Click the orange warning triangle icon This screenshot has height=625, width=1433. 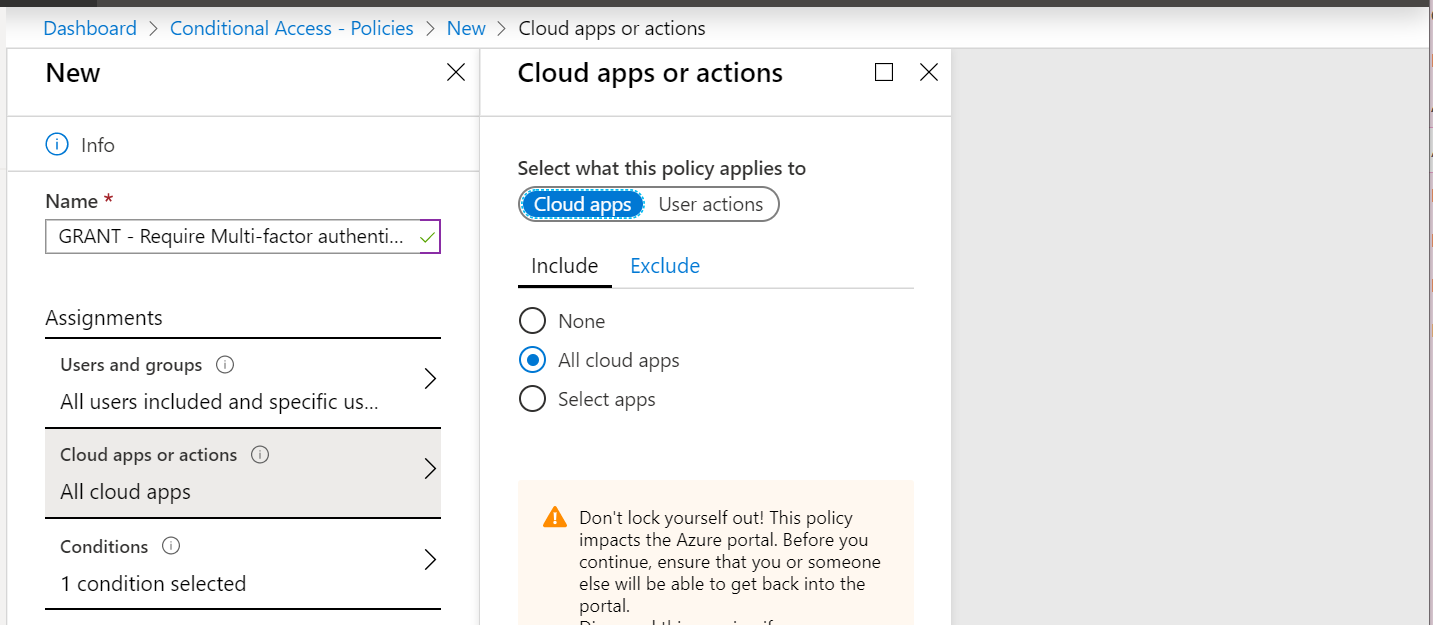[x=554, y=518]
